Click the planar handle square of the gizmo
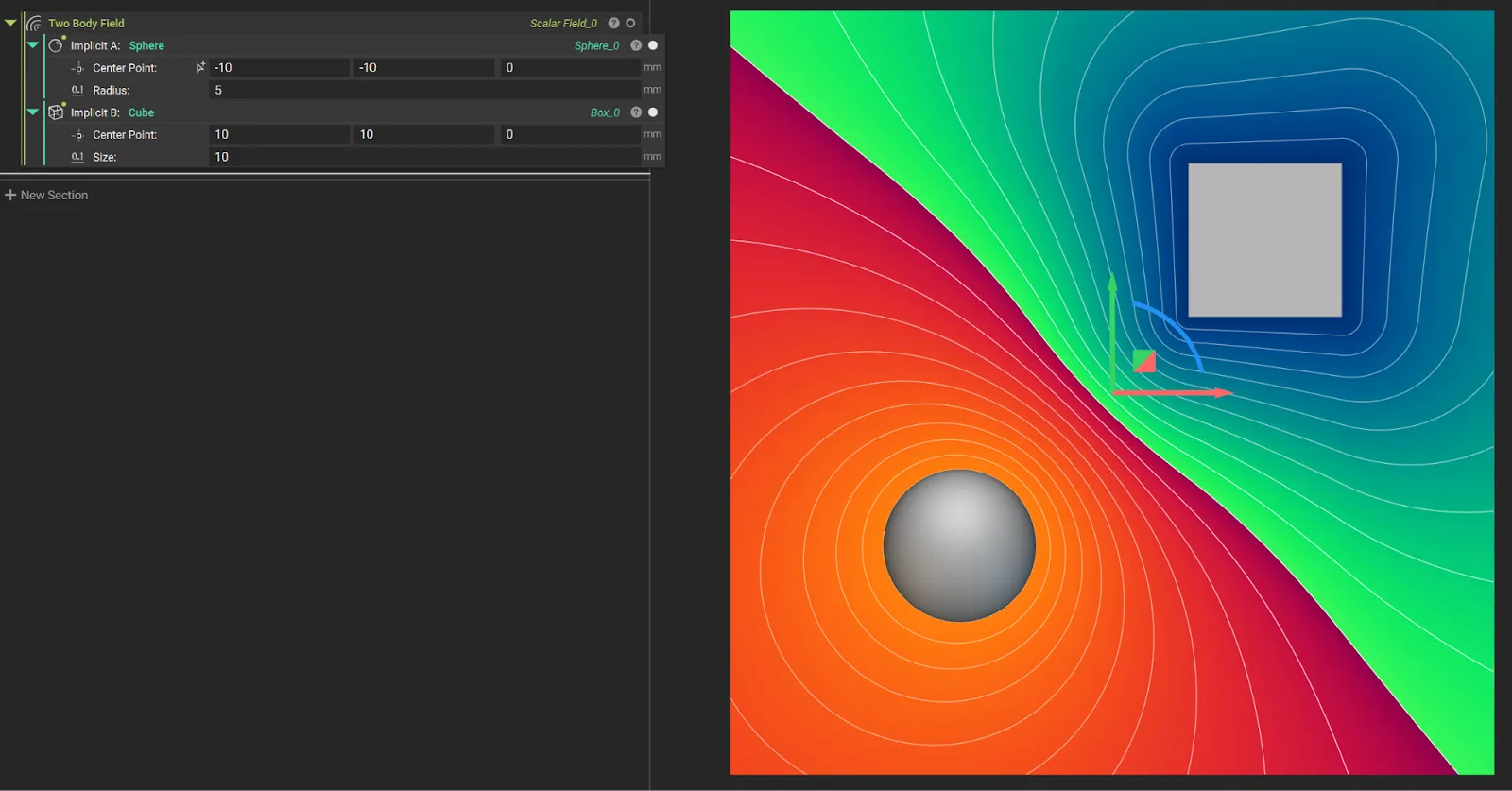 click(1144, 361)
